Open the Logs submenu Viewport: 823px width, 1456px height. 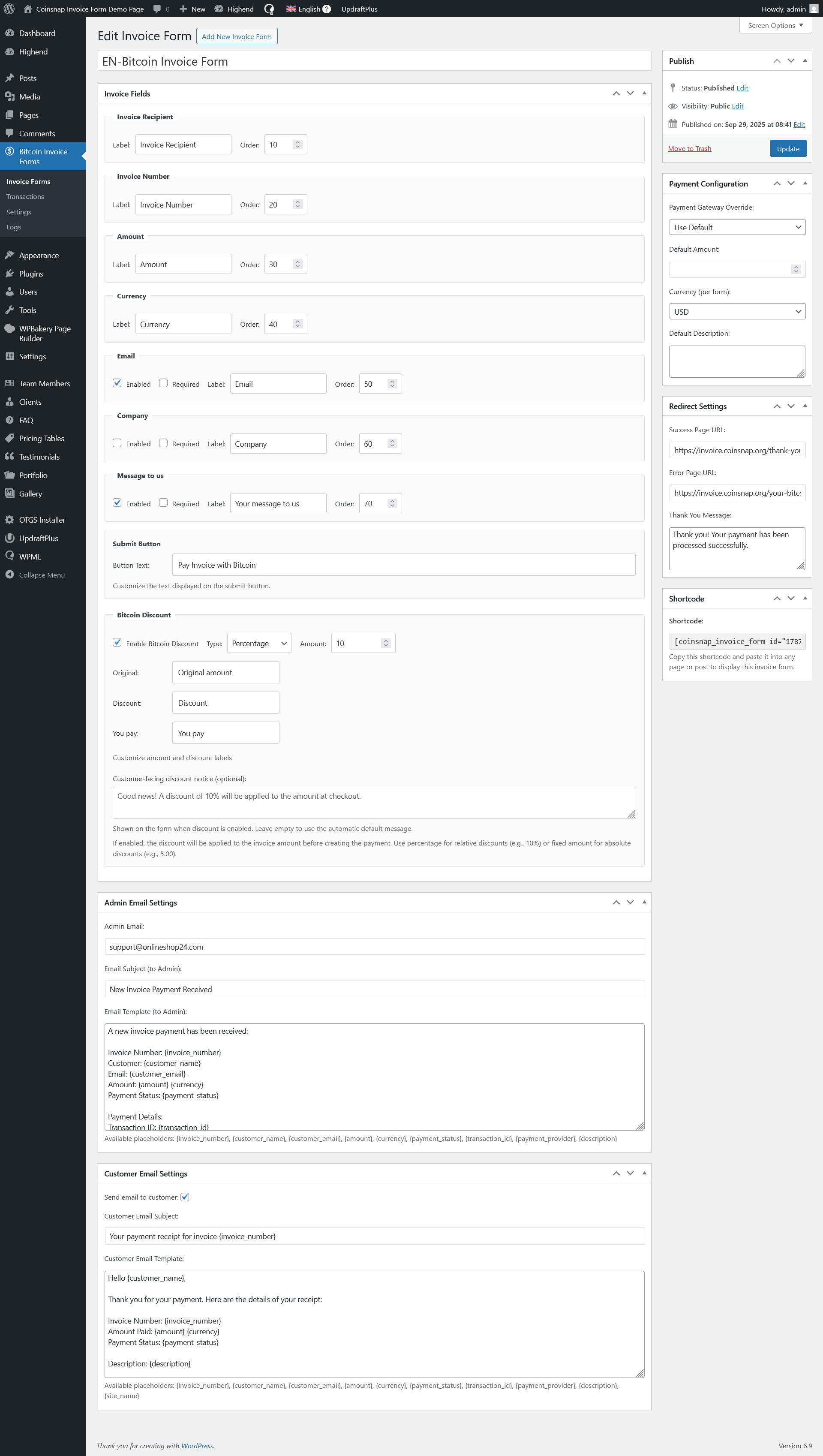(x=14, y=227)
